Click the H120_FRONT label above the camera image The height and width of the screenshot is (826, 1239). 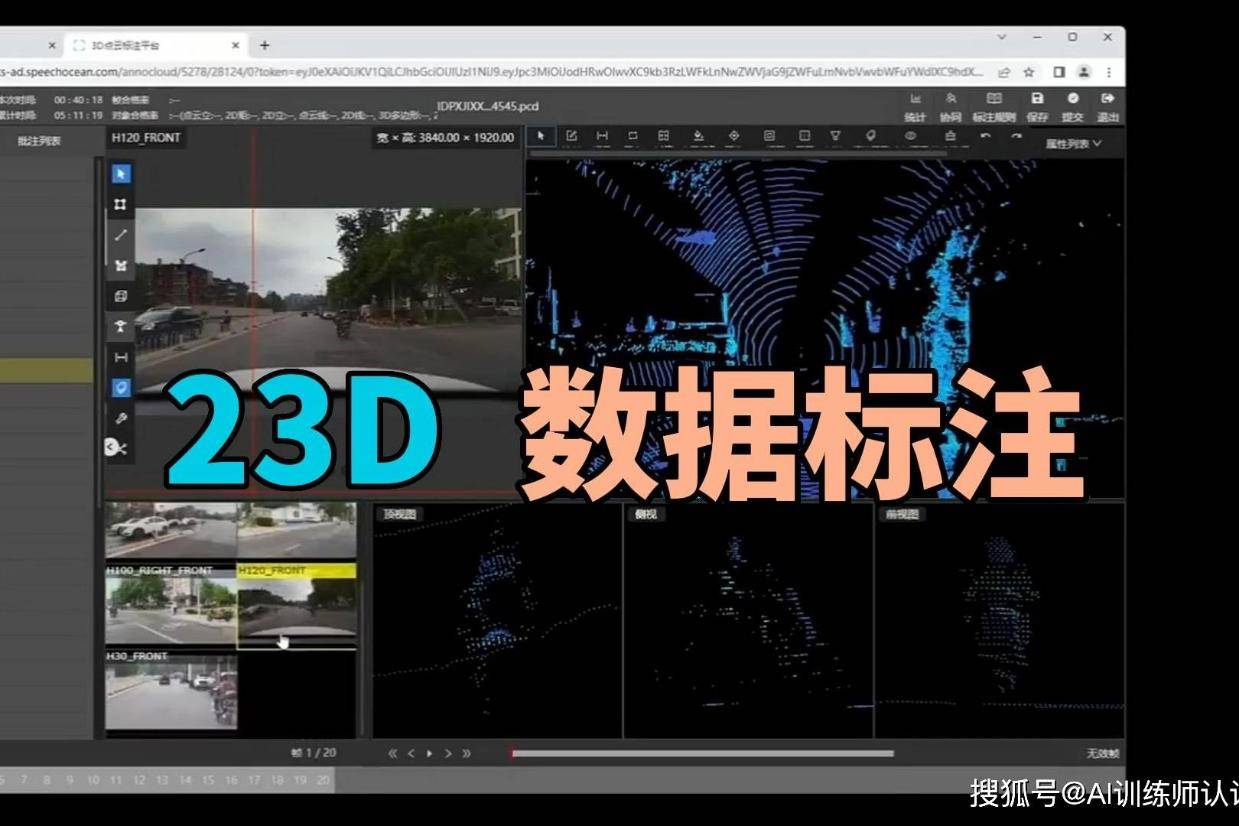(146, 137)
